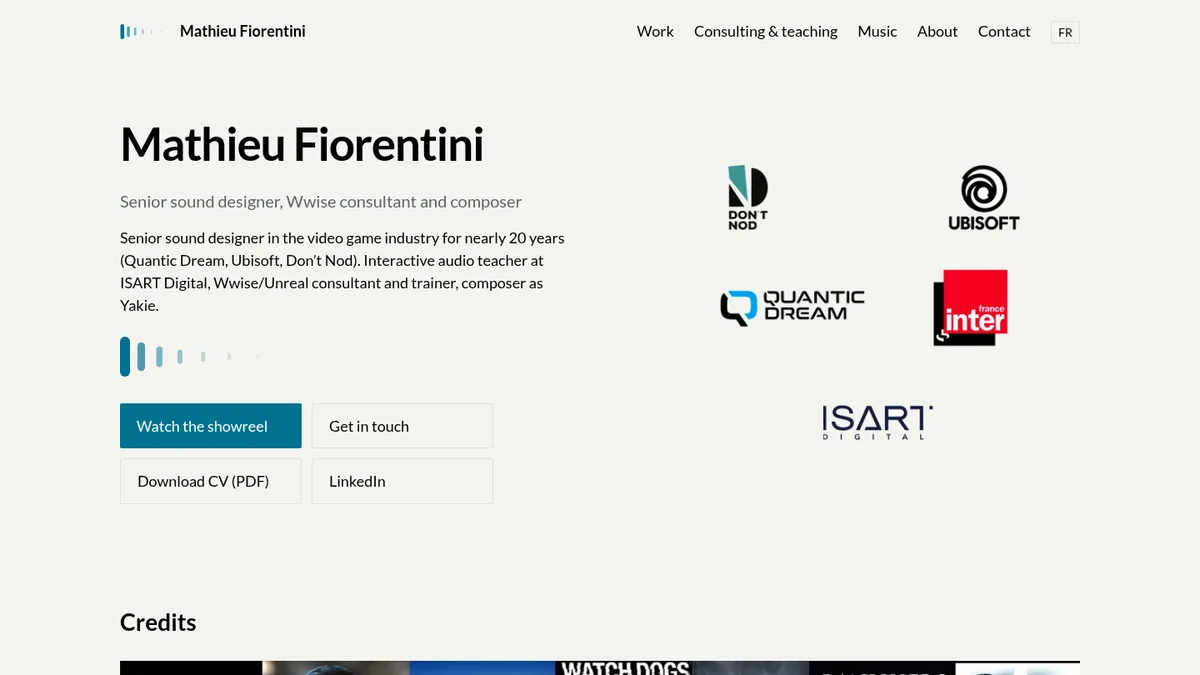Open the Contact menu link
The image size is (1200, 675).
coord(1004,32)
